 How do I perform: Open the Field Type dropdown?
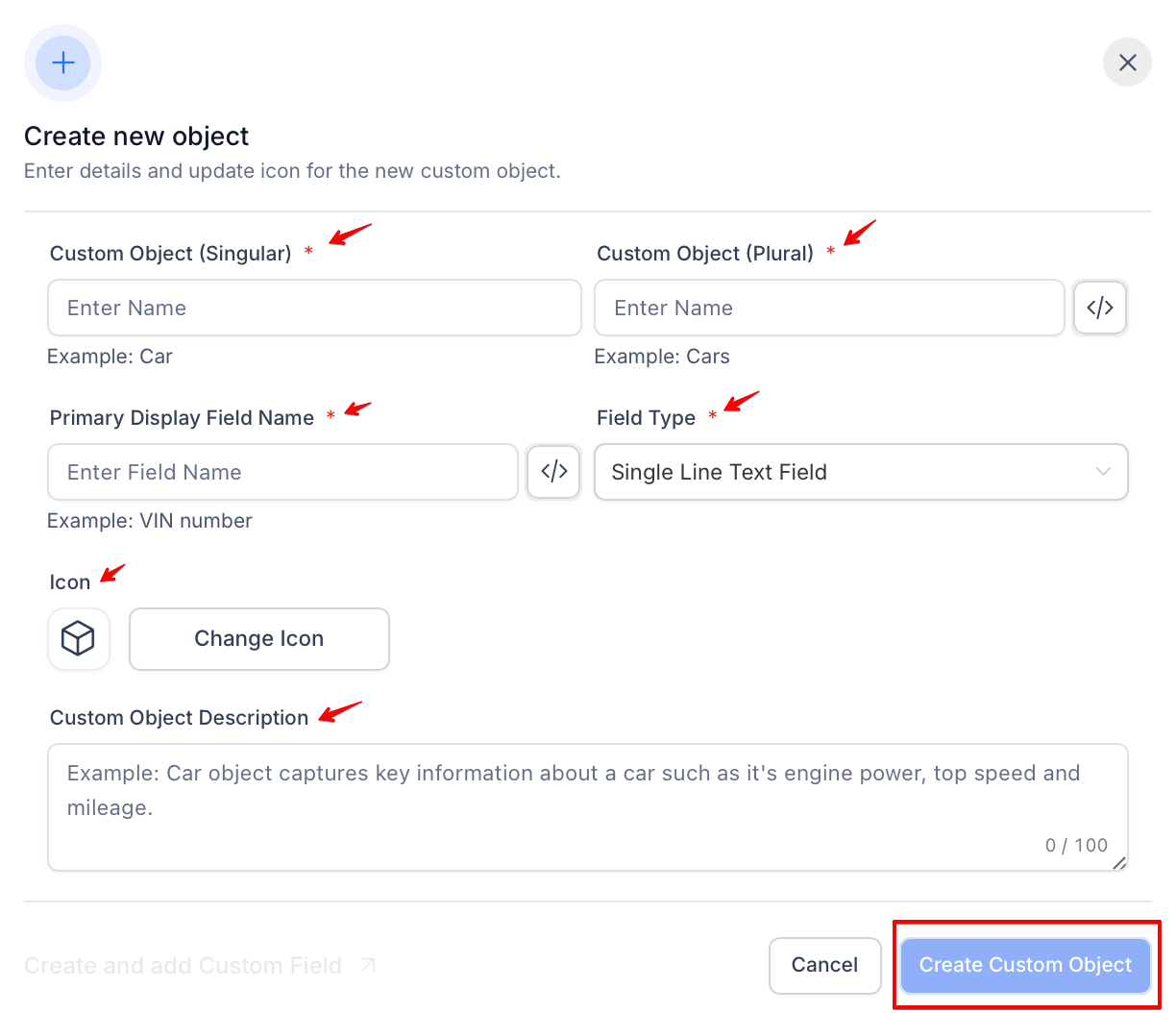tap(860, 472)
